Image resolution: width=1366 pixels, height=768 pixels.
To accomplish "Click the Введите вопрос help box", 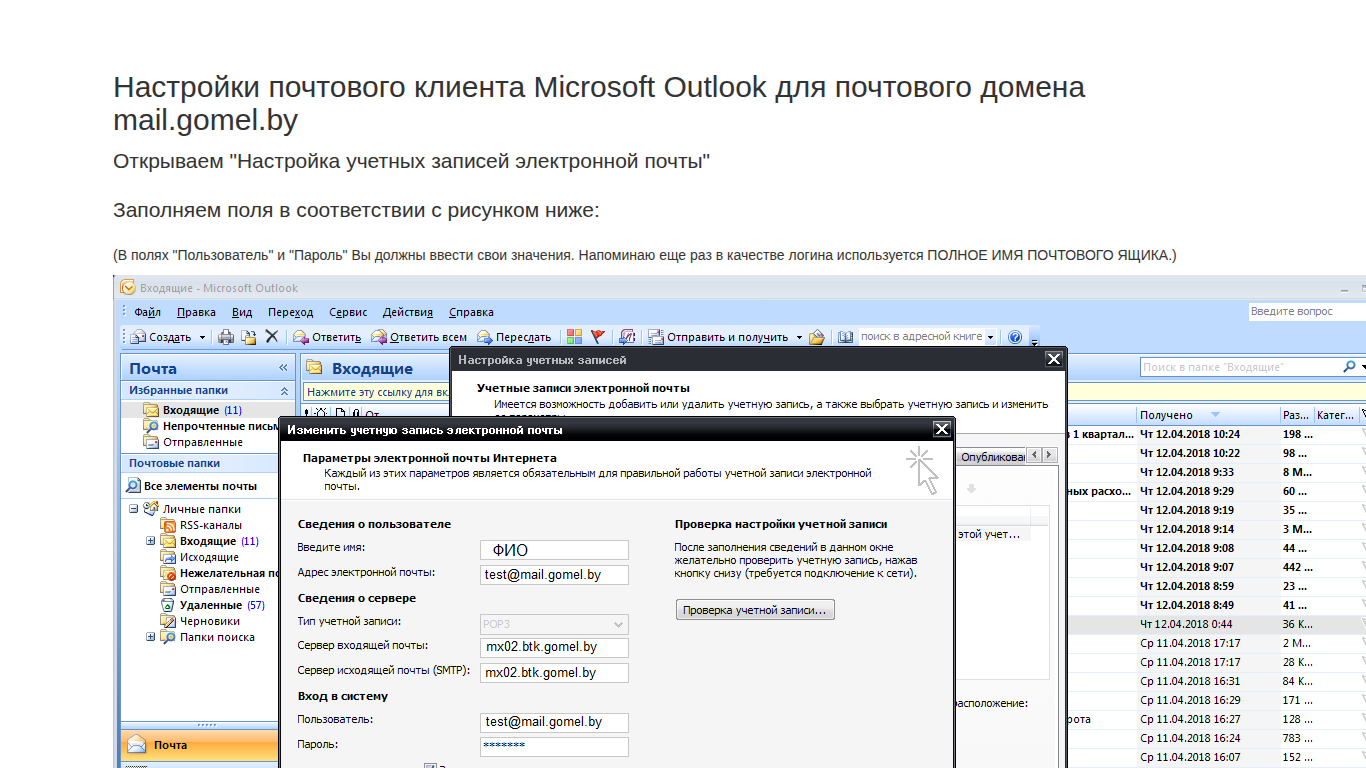I will tap(1307, 311).
